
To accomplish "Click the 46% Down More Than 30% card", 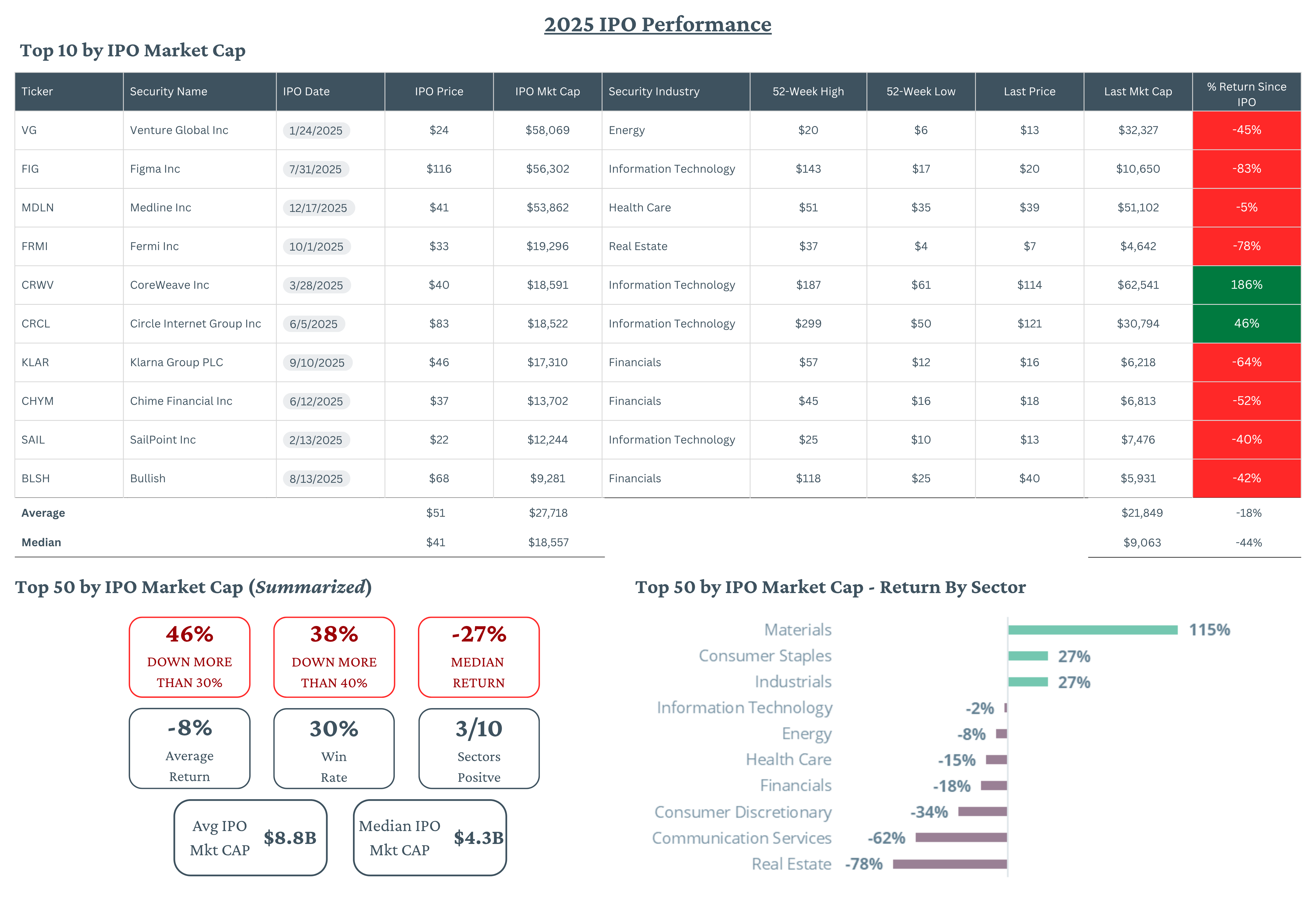I will click(x=190, y=657).
